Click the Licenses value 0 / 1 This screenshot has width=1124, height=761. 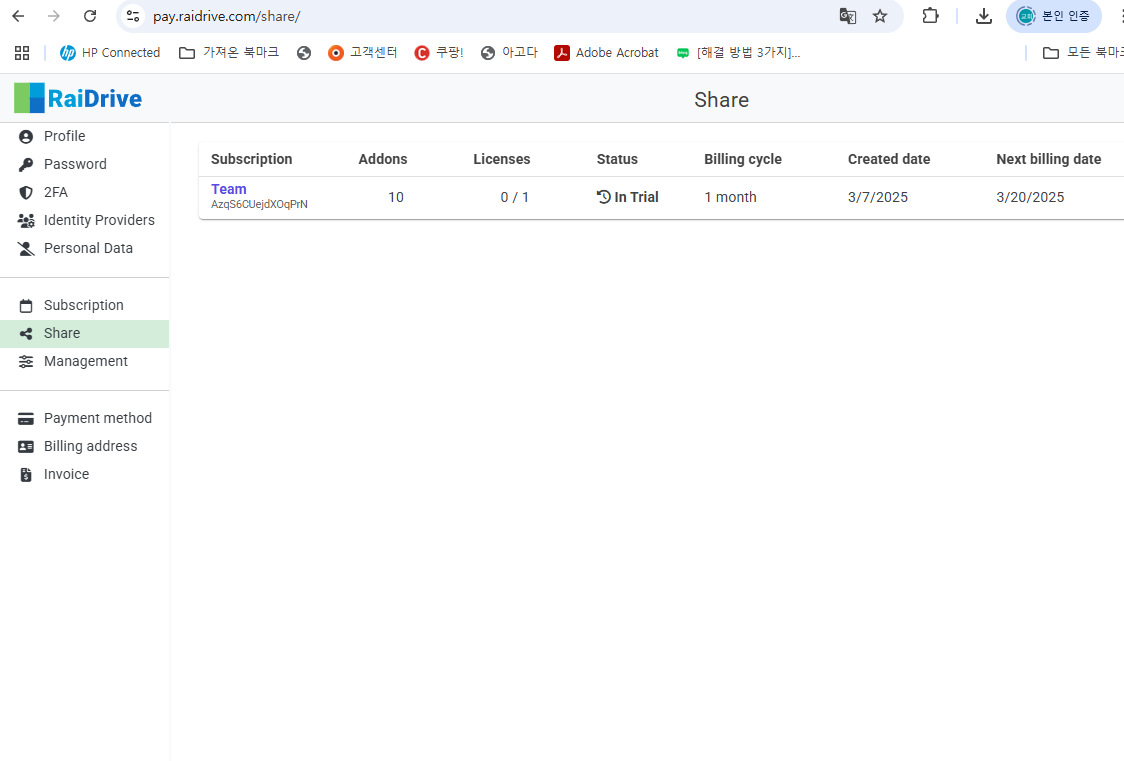point(515,197)
